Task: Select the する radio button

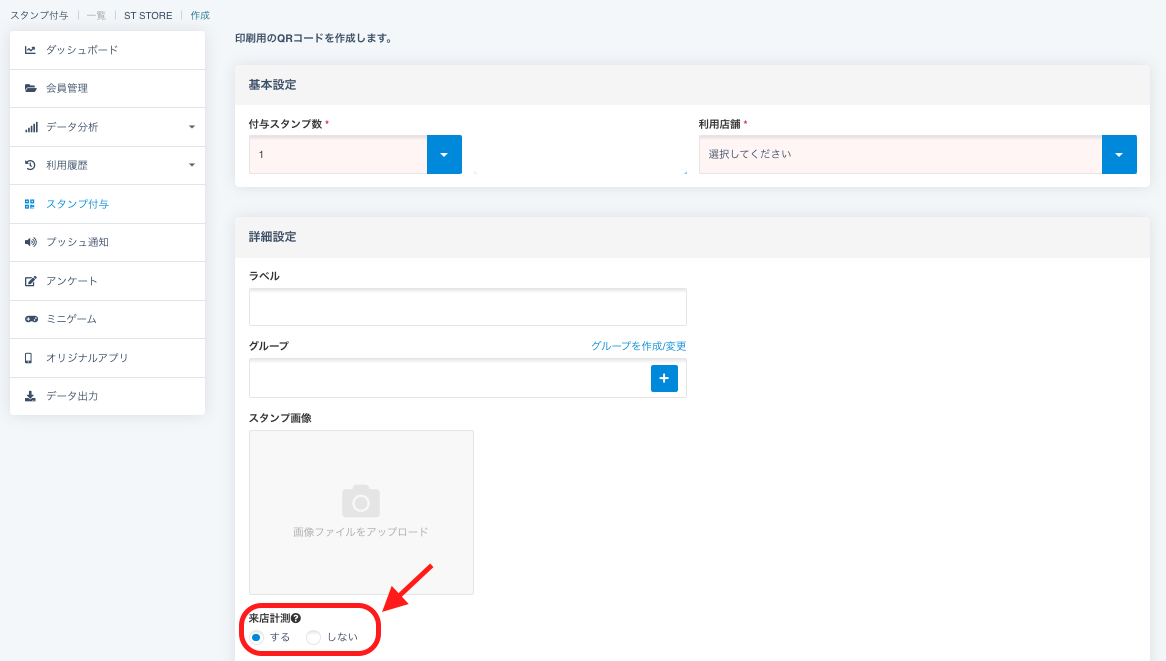Action: 257,637
